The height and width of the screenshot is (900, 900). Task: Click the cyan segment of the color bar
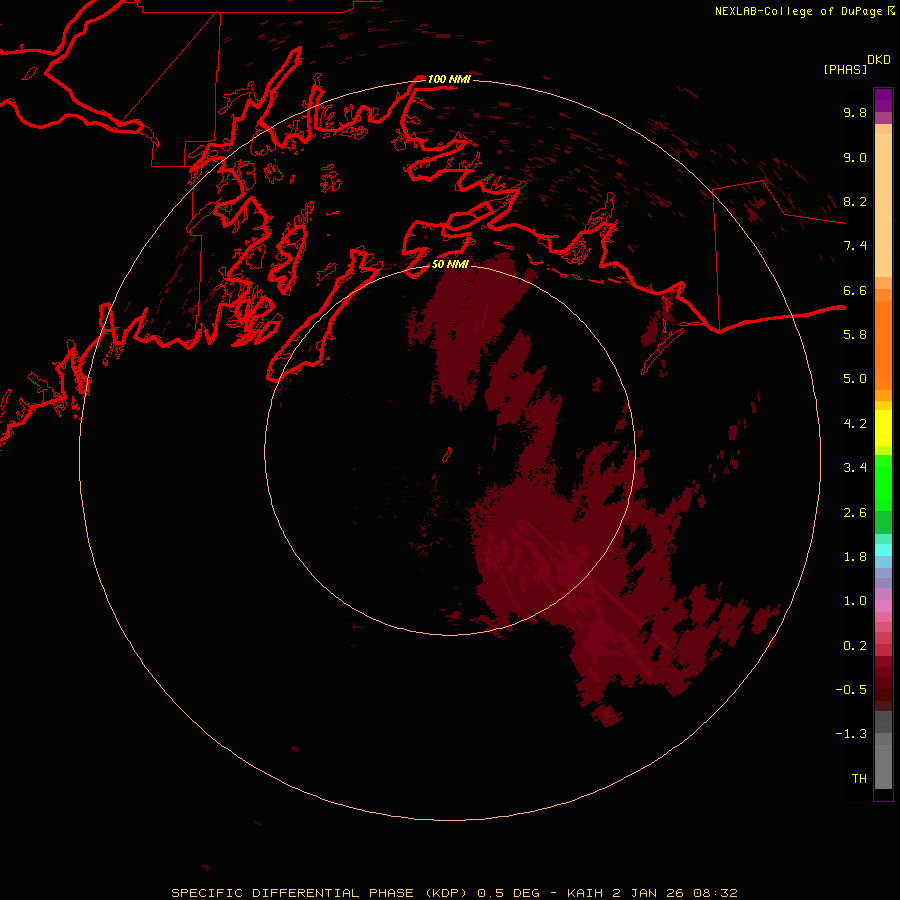pos(883,550)
